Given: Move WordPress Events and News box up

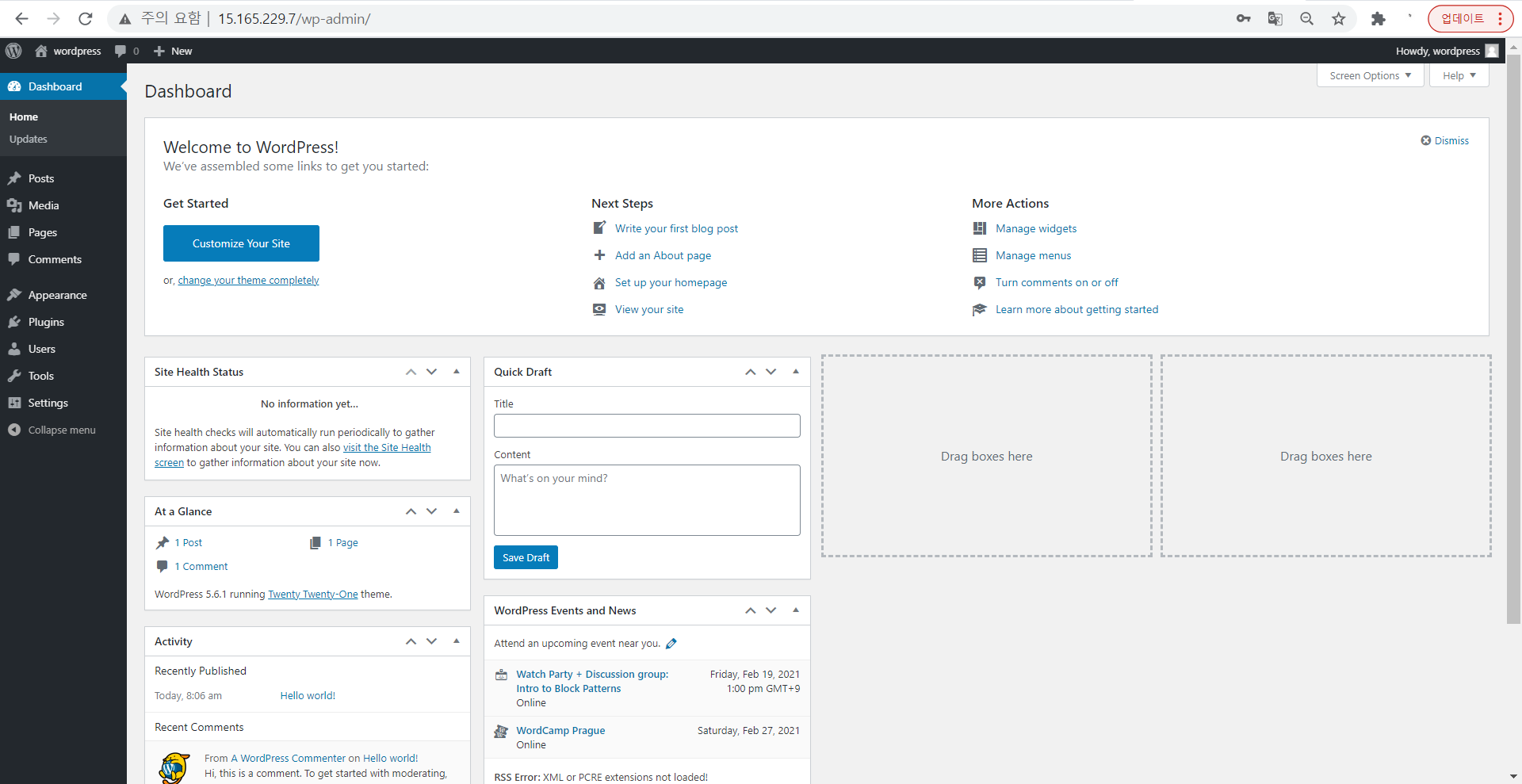Looking at the screenshot, I should tap(751, 610).
